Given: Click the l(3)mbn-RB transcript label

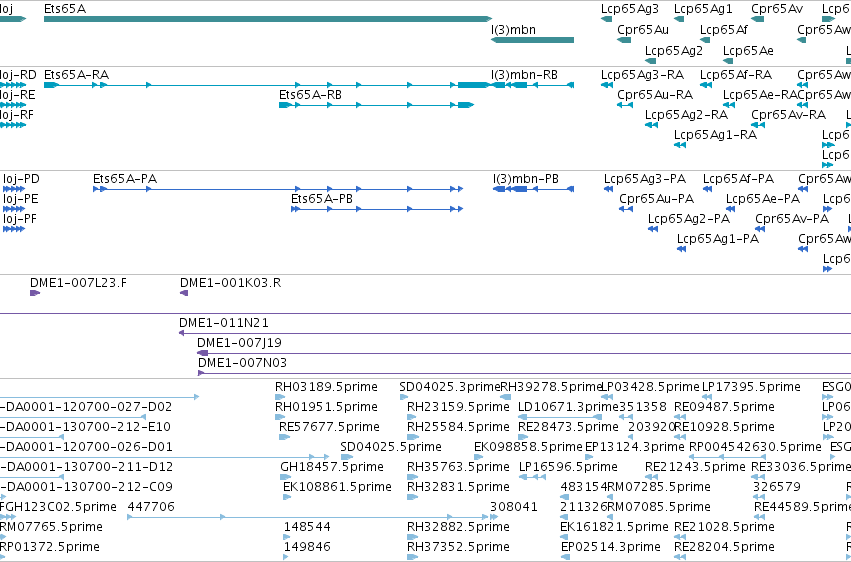Looking at the screenshot, I should point(524,75).
